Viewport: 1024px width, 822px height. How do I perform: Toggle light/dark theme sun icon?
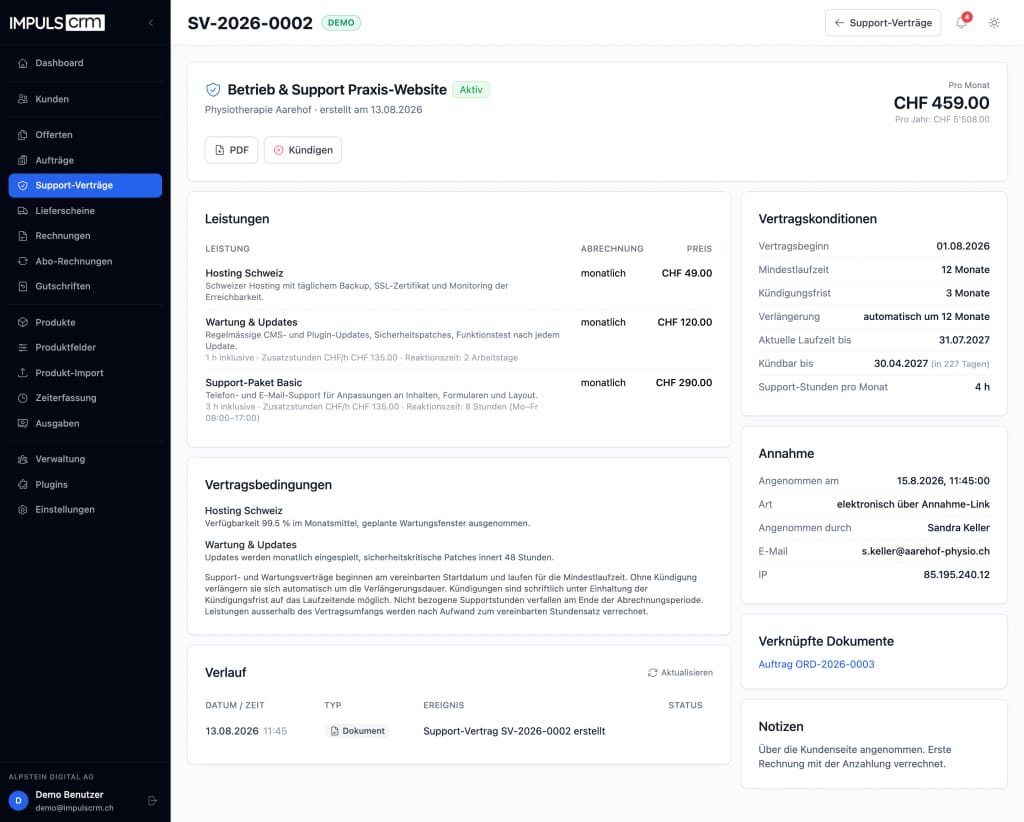[994, 23]
